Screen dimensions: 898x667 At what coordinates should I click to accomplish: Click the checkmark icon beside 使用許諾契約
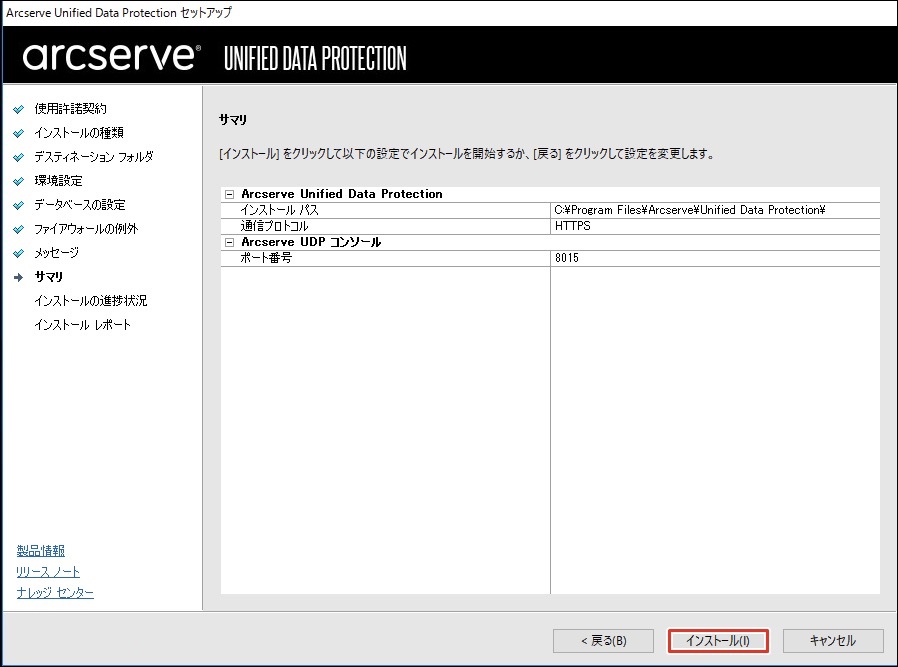pos(19,109)
